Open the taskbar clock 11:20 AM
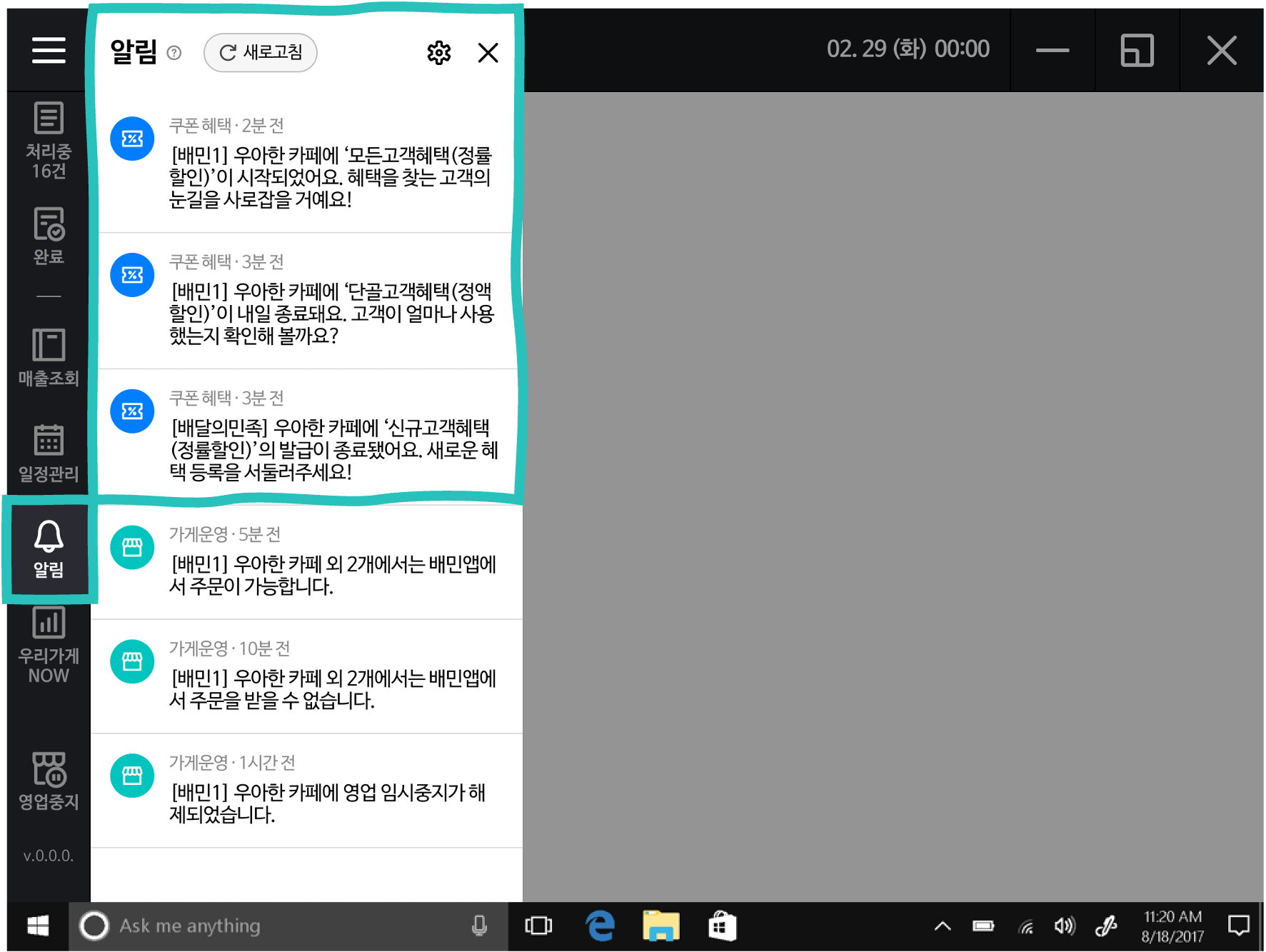1266x952 pixels. pos(1172,926)
